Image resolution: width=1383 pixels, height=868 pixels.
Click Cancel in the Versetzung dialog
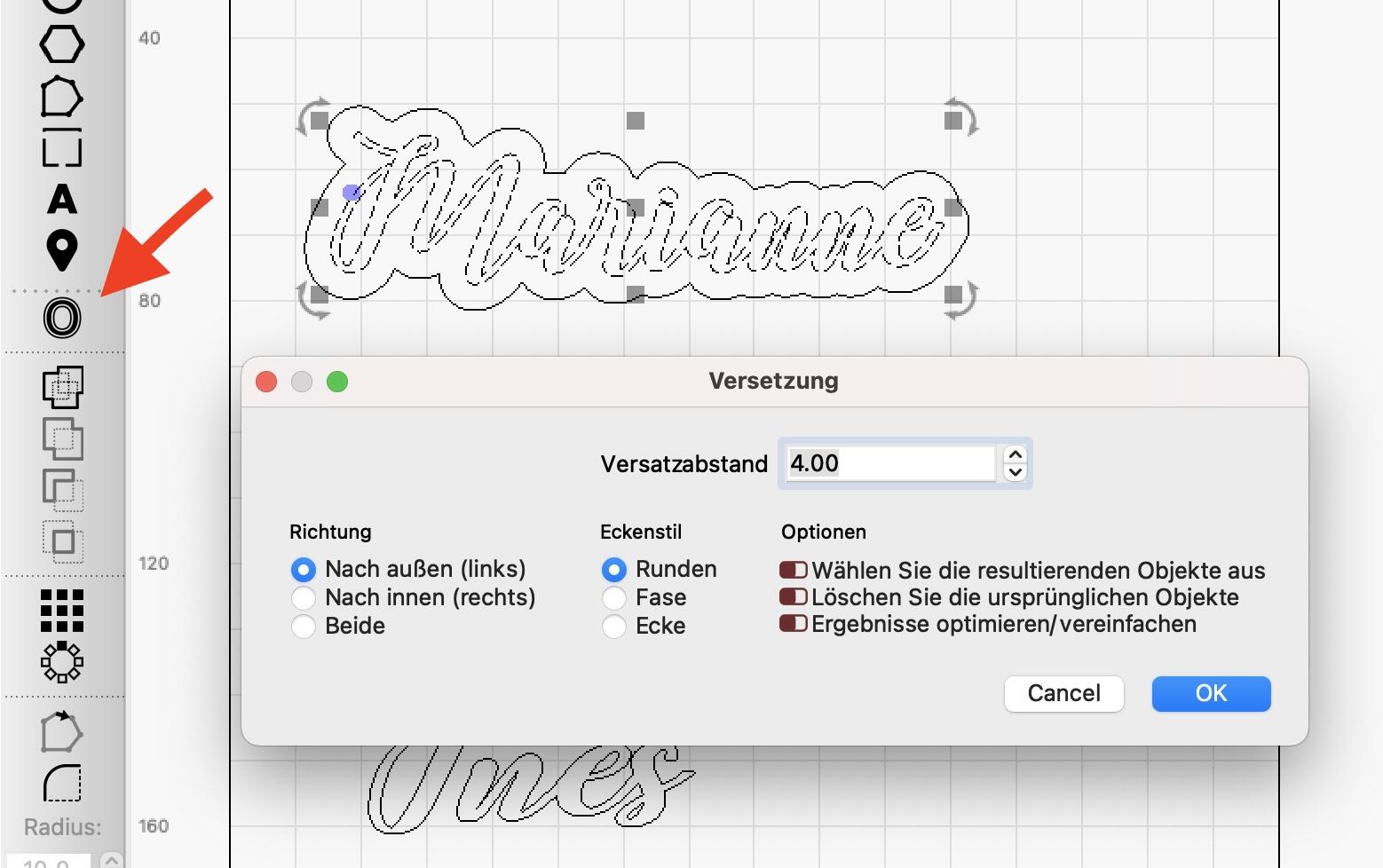[1063, 693]
